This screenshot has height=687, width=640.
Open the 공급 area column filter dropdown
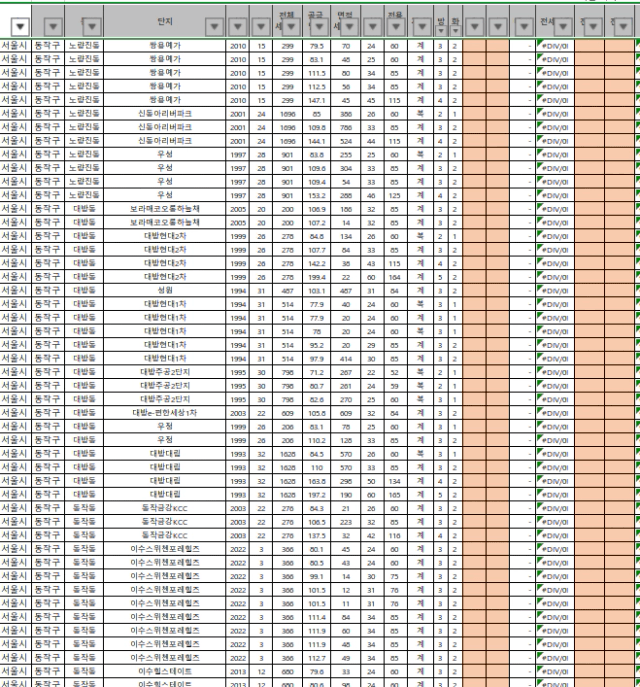point(319,27)
